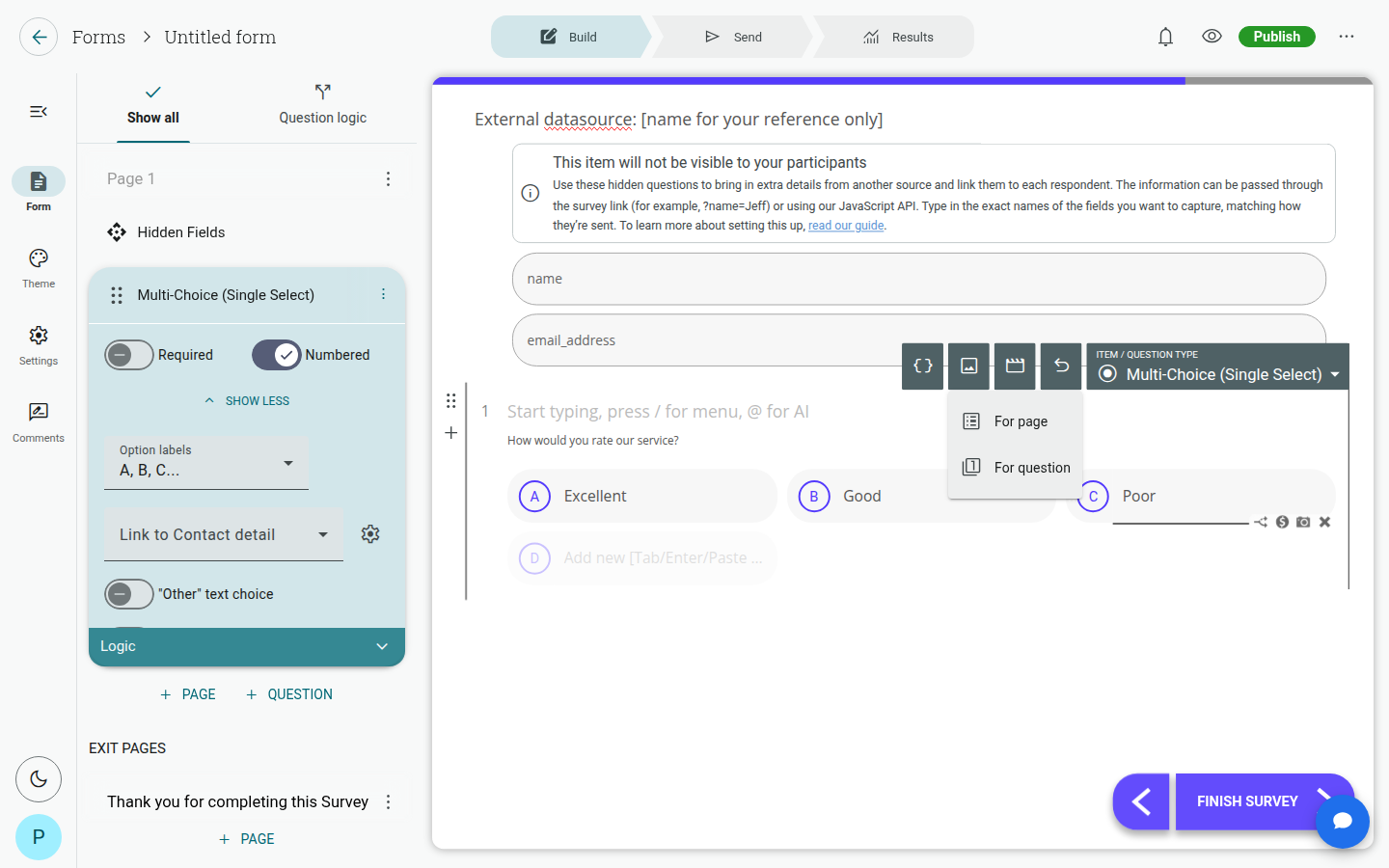The width and height of the screenshot is (1389, 868).
Task: Go to the Send step
Action: click(x=733, y=37)
